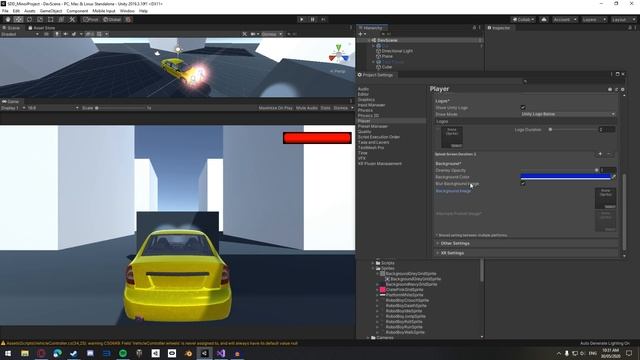Toggle the Pivot/Center handle position button
Image resolution: width=640 pixels, height=360 pixels.
coord(91,20)
